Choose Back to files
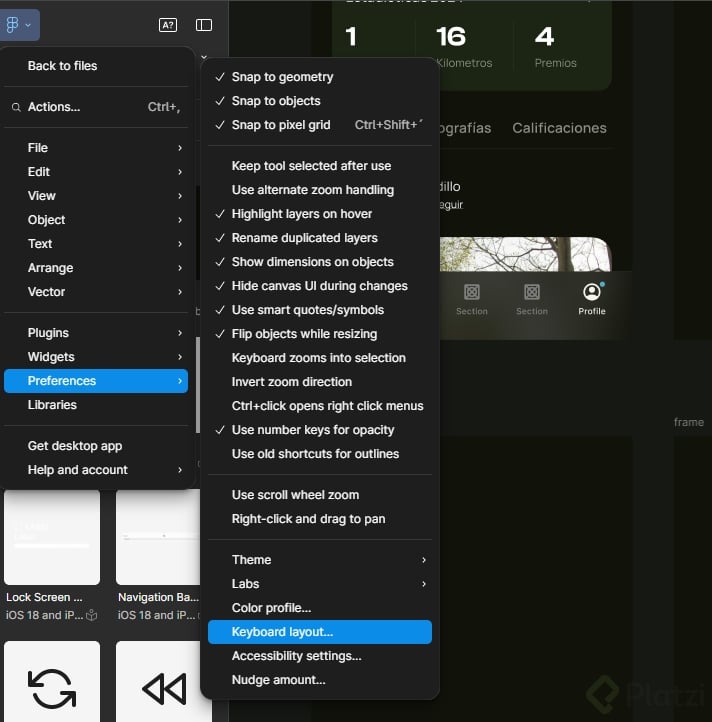The height and width of the screenshot is (722, 712). coord(96,66)
